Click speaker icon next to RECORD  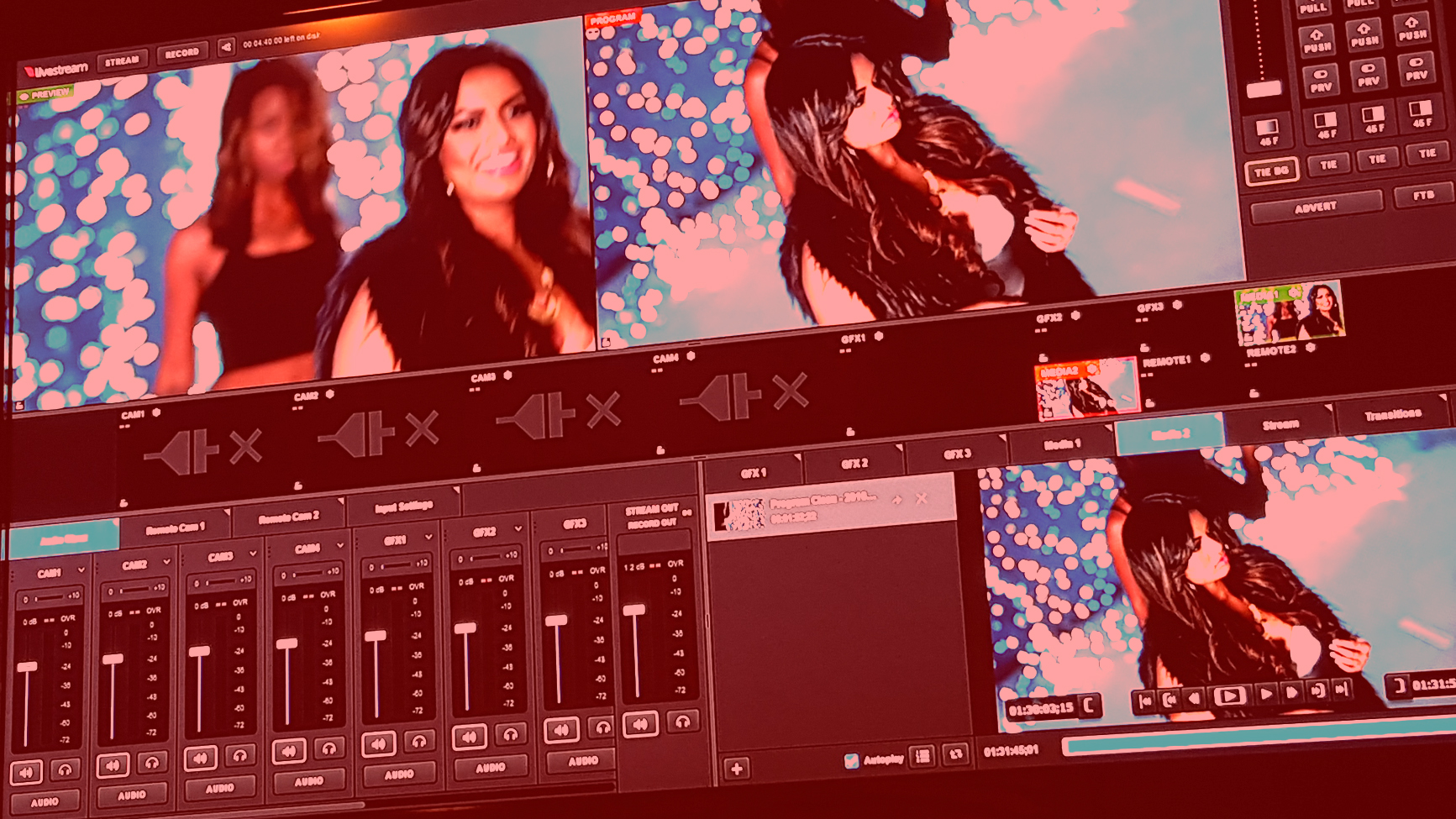pyautogui.click(x=226, y=47)
